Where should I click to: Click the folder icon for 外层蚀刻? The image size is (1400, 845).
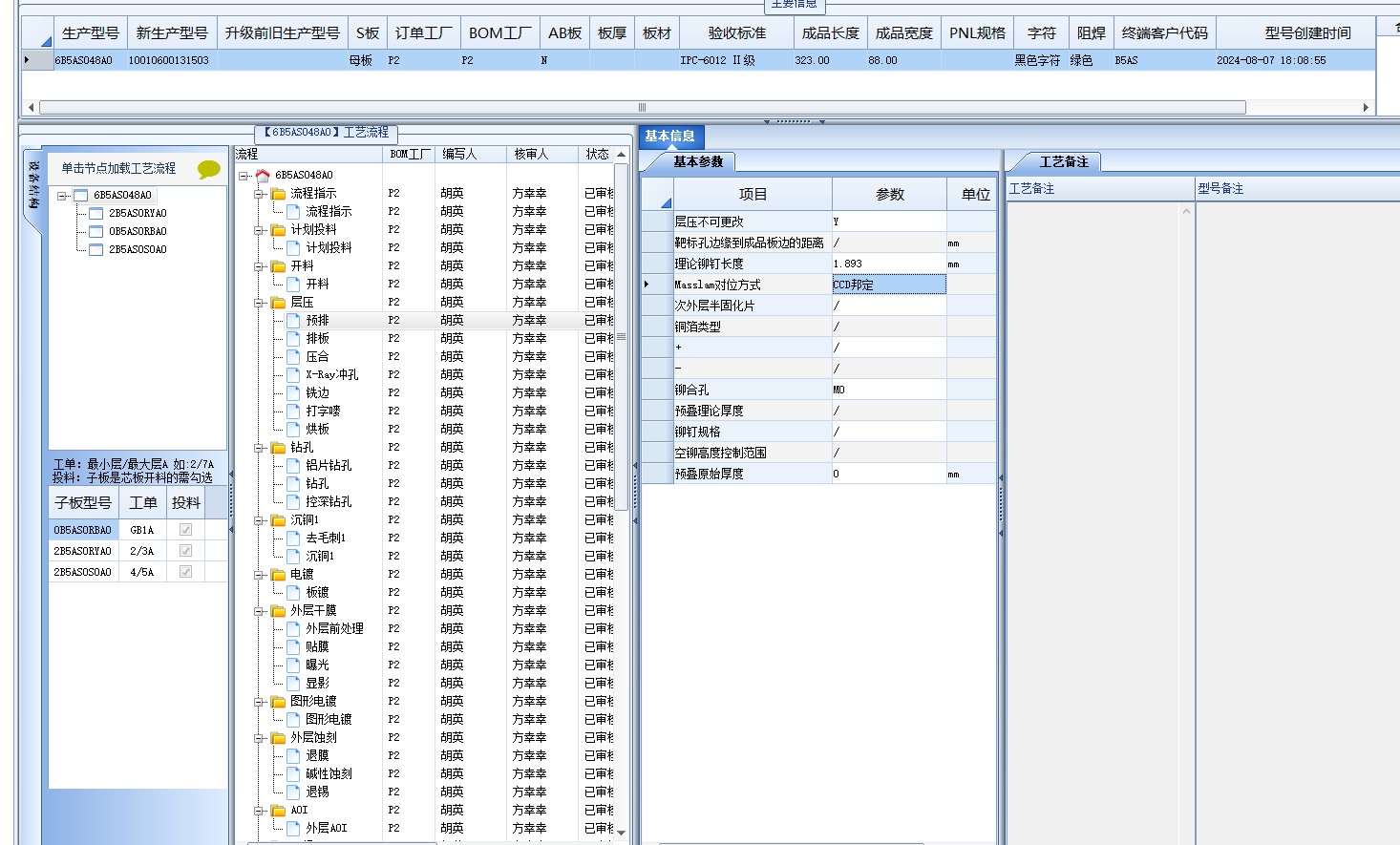[278, 737]
